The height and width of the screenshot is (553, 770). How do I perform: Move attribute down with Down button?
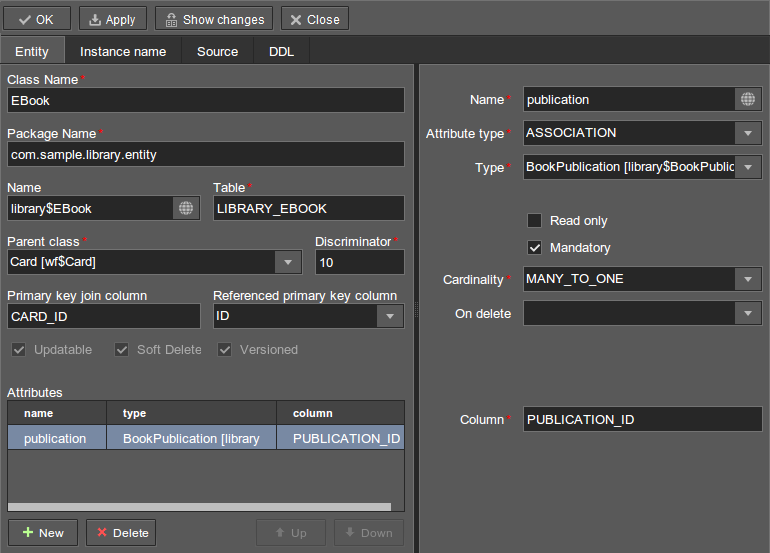(x=369, y=532)
